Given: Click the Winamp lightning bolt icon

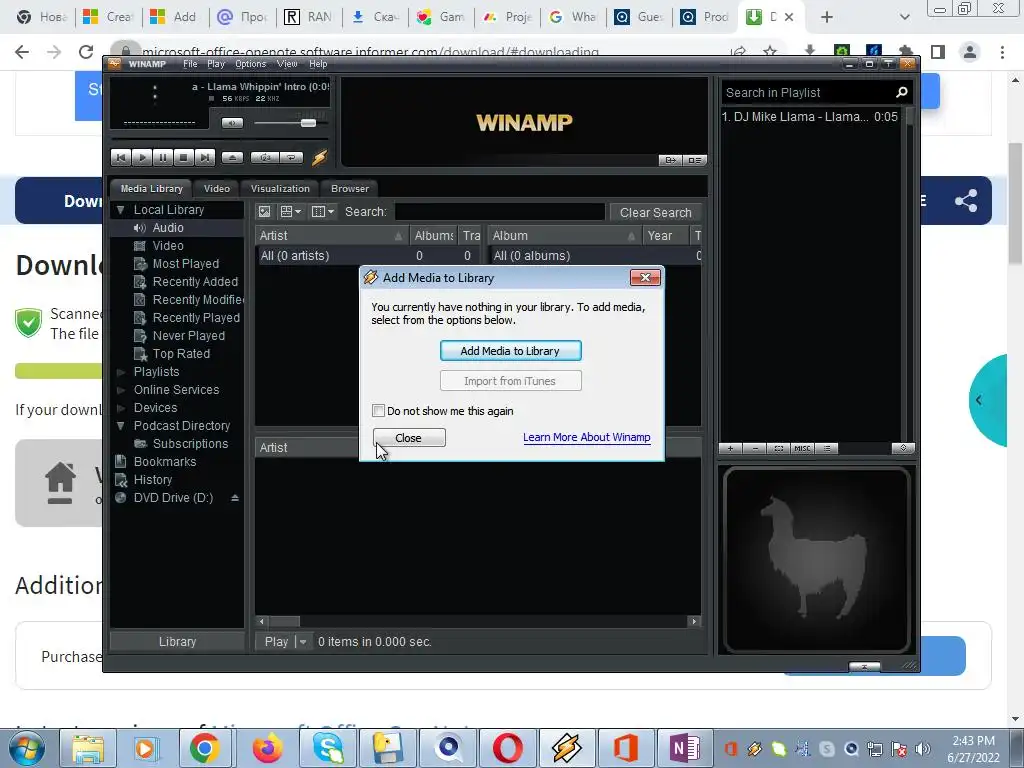Looking at the screenshot, I should coord(319,157).
